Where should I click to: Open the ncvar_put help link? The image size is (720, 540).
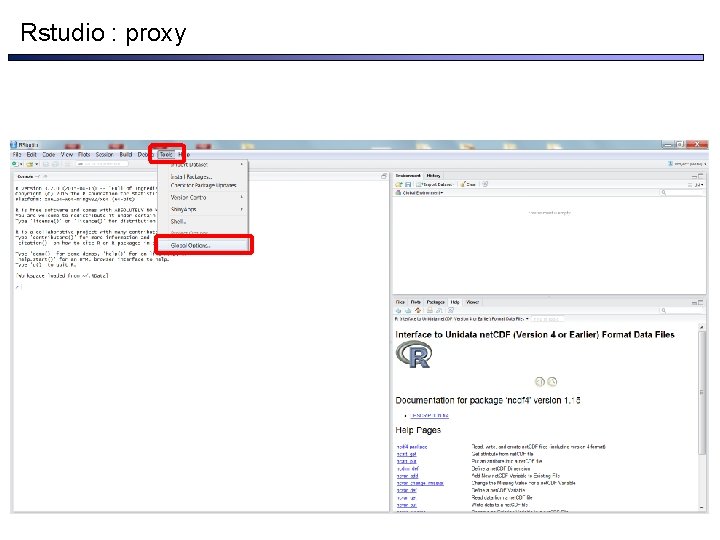pos(406,506)
